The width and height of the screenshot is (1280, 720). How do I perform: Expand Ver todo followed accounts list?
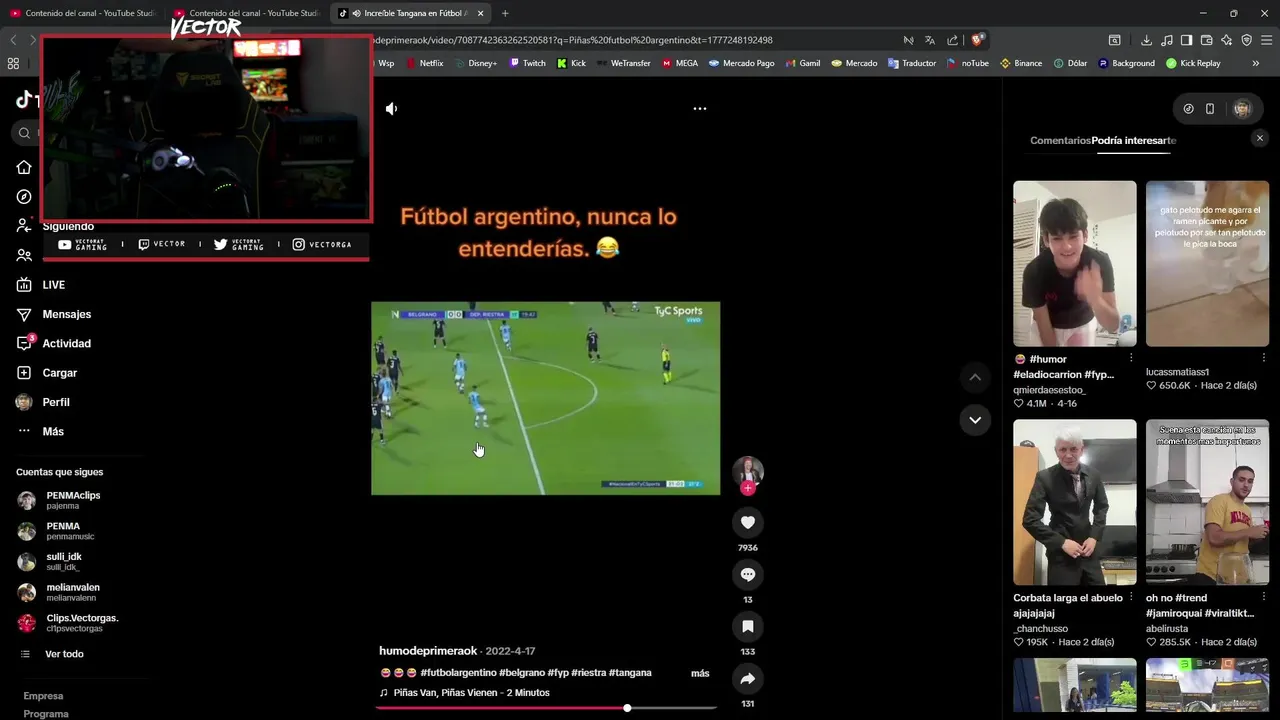click(x=64, y=654)
